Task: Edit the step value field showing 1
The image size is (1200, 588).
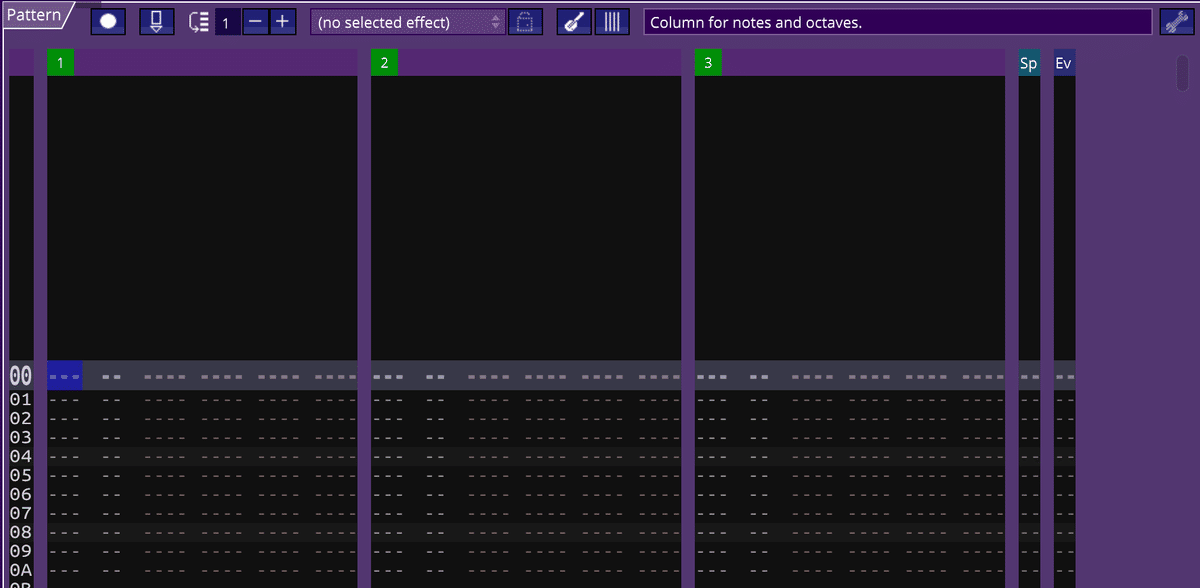Action: click(227, 22)
